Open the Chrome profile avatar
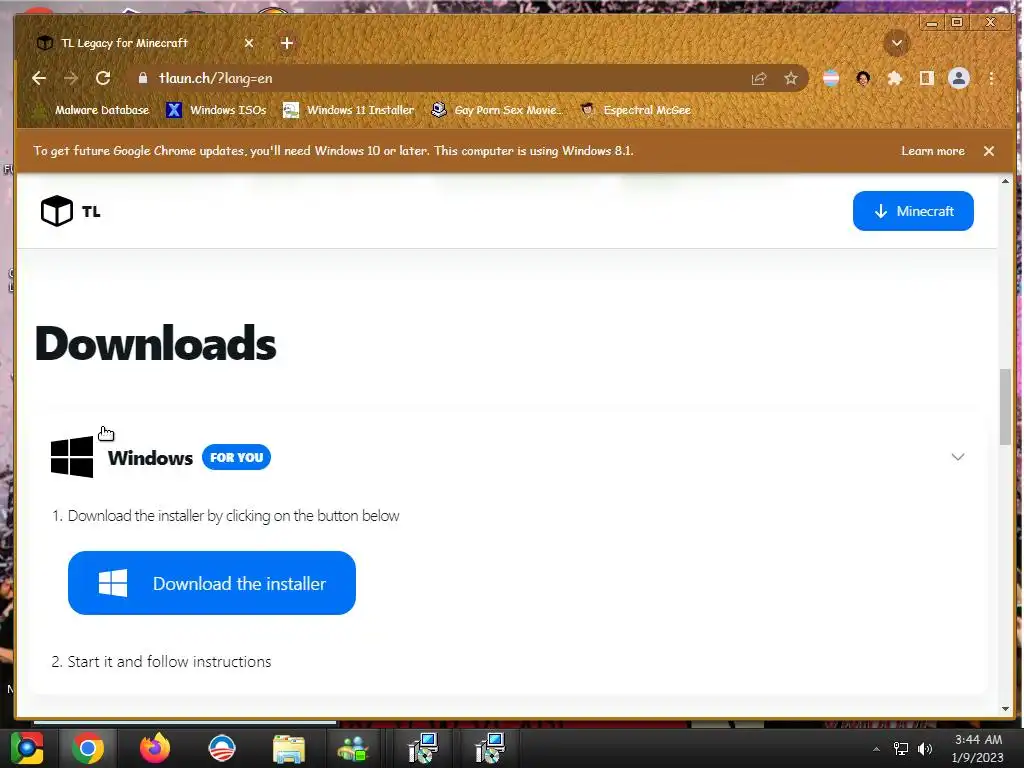The image size is (1024, 768). 959,78
